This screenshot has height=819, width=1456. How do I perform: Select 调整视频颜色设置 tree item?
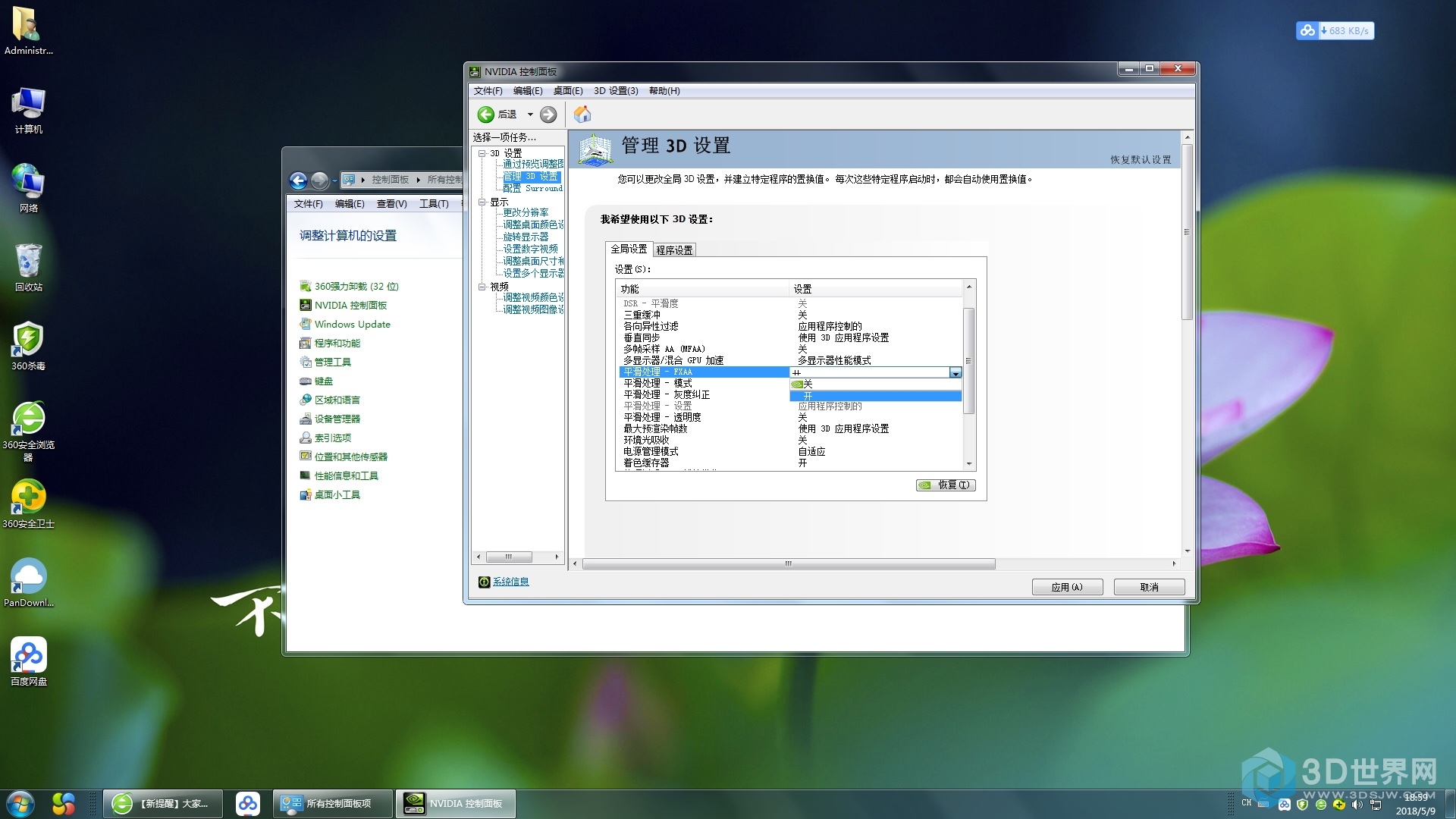click(533, 297)
